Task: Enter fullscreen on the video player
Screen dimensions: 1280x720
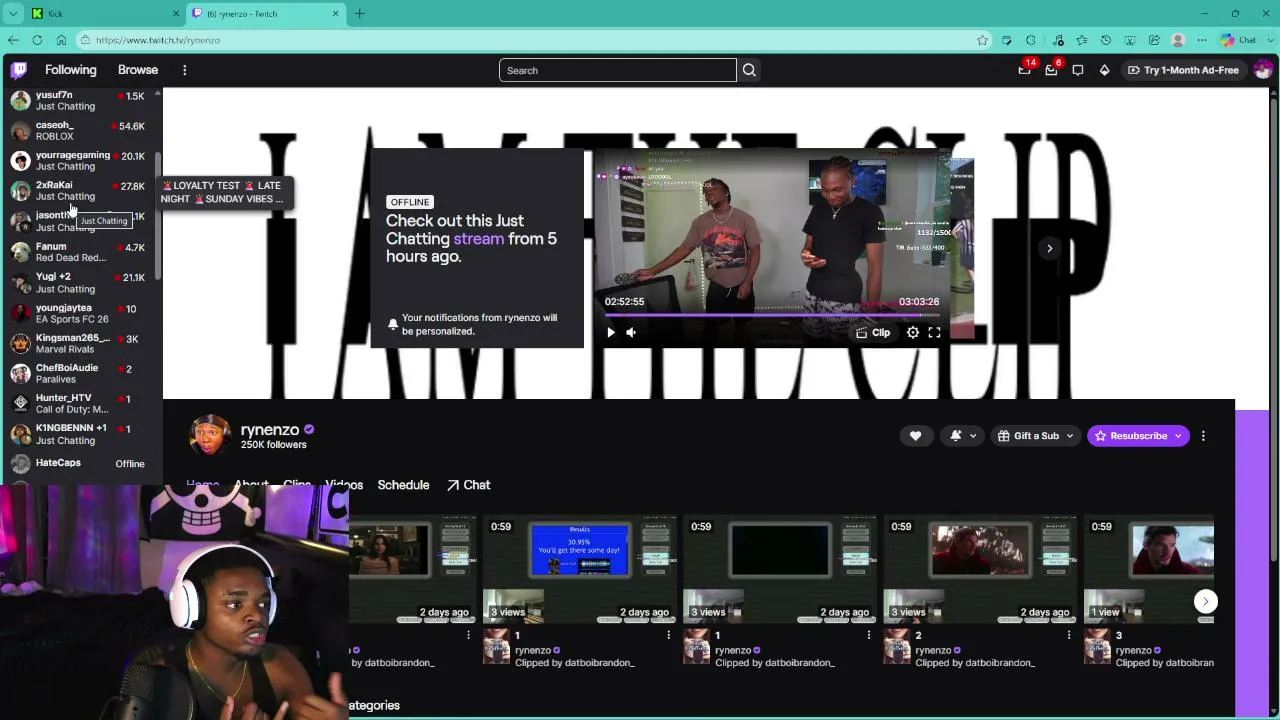Action: (934, 332)
